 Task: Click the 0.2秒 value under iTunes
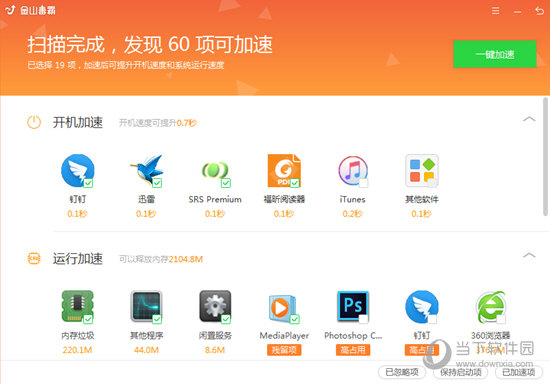353,214
